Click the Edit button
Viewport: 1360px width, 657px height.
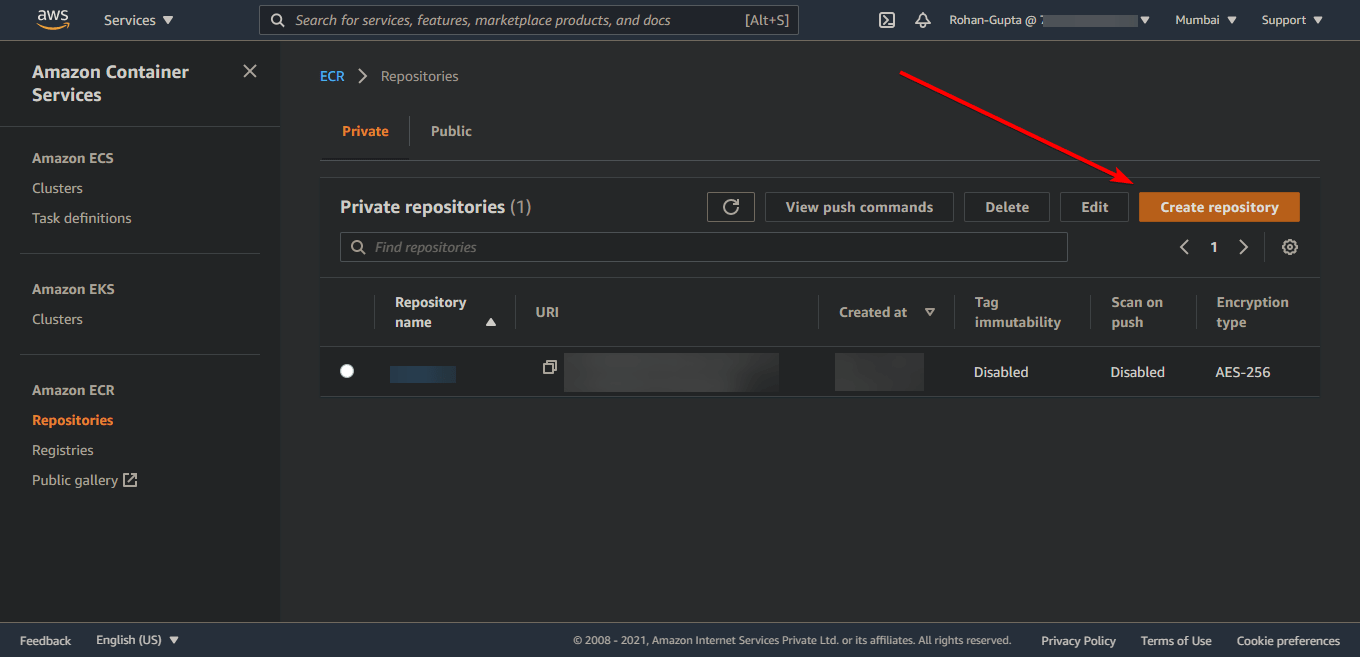coord(1094,207)
